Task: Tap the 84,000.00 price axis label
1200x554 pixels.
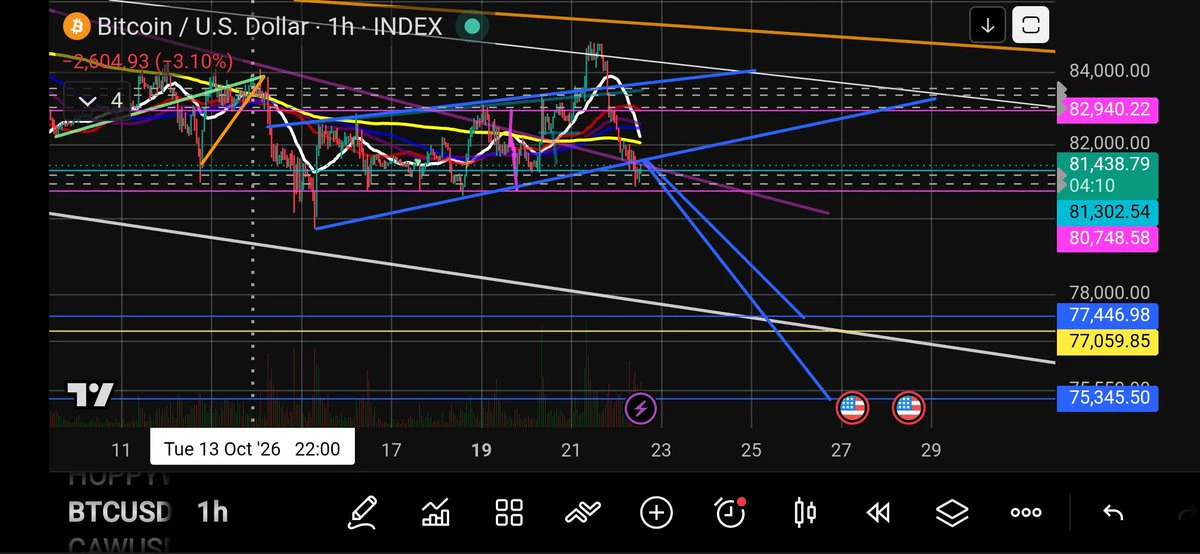Action: tap(1108, 71)
